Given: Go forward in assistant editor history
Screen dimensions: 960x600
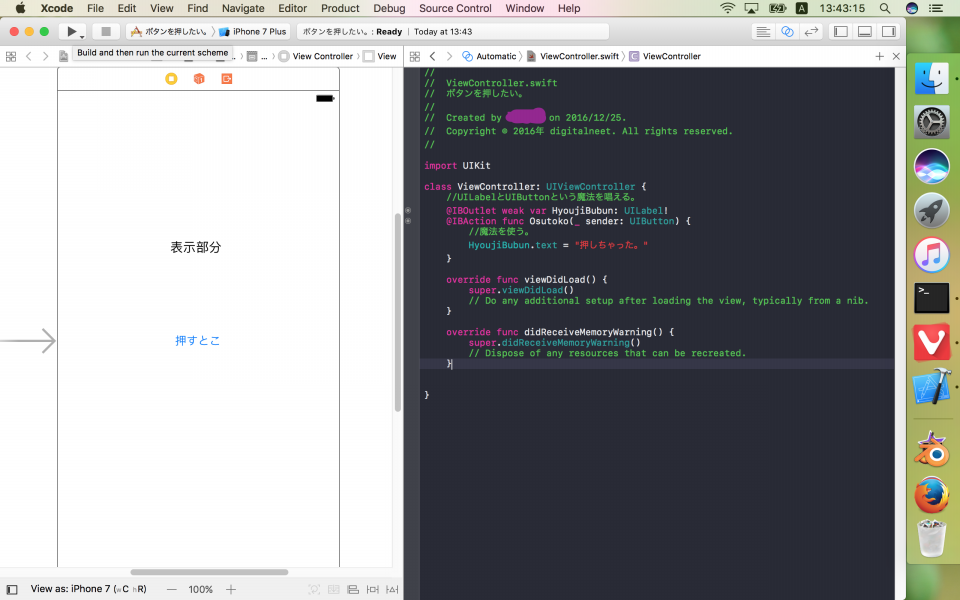Looking at the screenshot, I should click(x=449, y=56).
